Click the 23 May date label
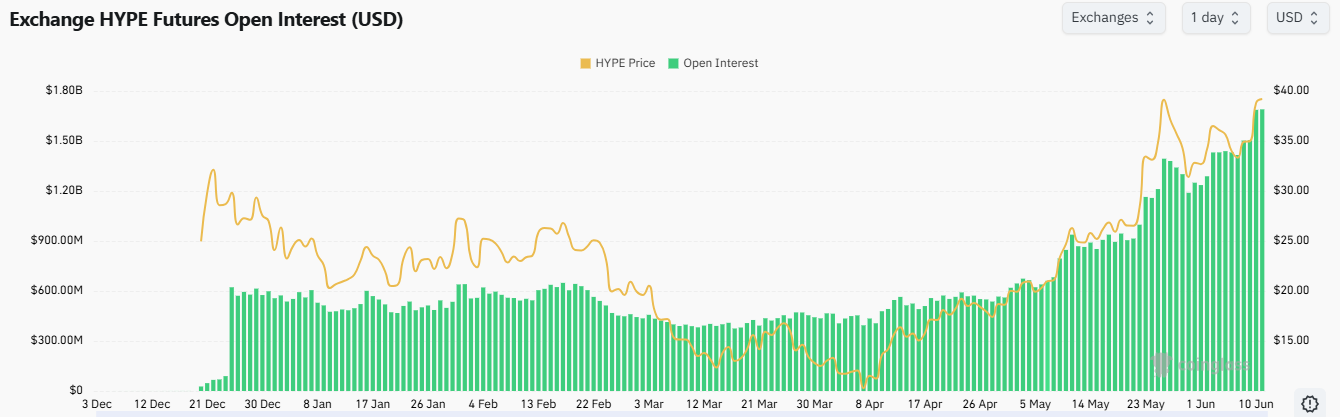Viewport: 1340px width, 417px height. 1144,404
